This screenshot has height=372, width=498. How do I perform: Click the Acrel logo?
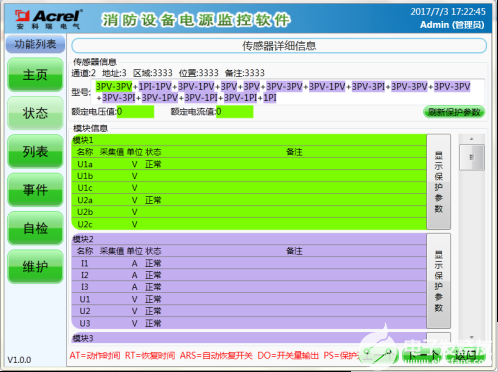(x=48, y=18)
